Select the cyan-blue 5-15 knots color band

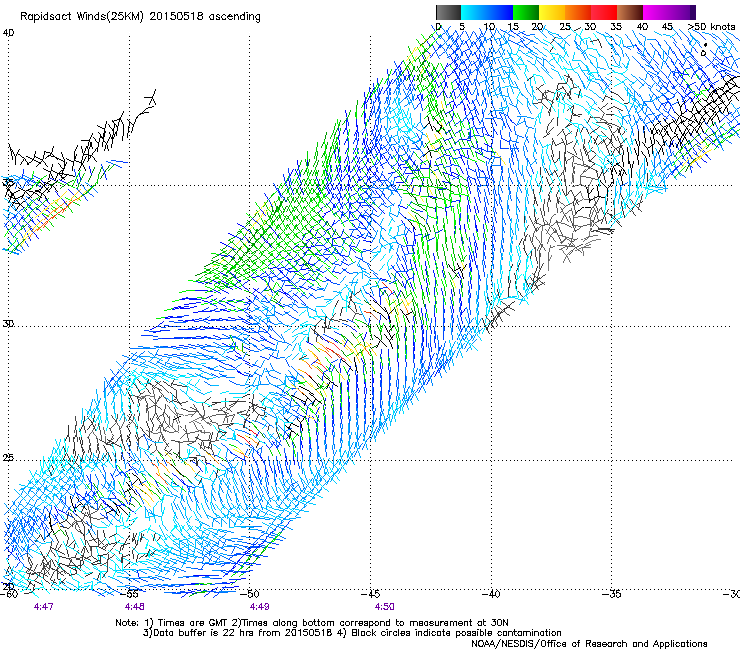[x=487, y=12]
